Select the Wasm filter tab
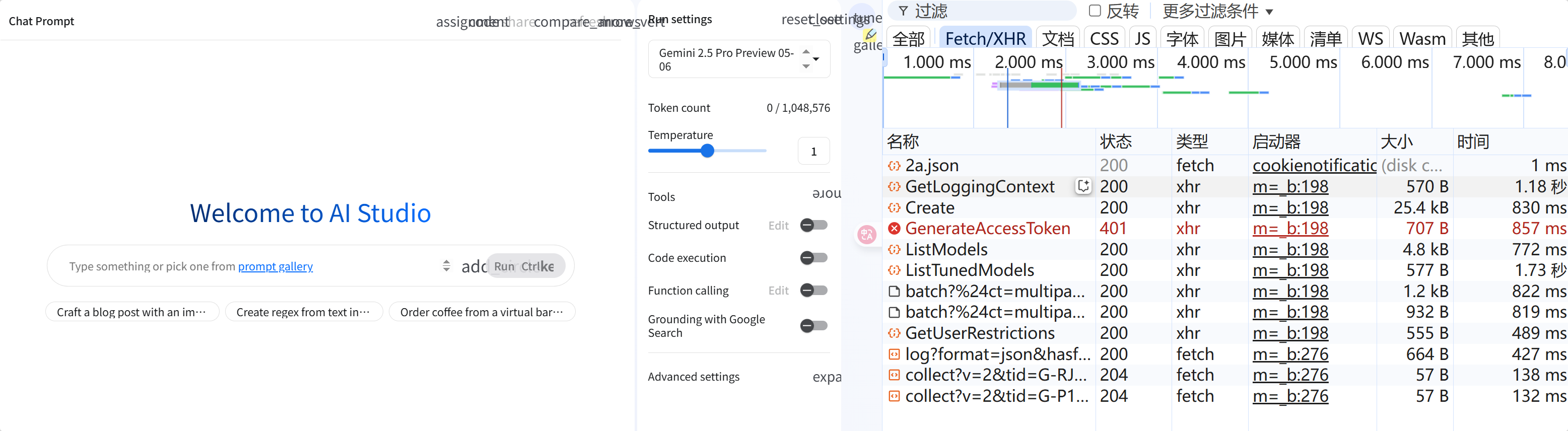This screenshot has width=1568, height=431. (x=1422, y=38)
